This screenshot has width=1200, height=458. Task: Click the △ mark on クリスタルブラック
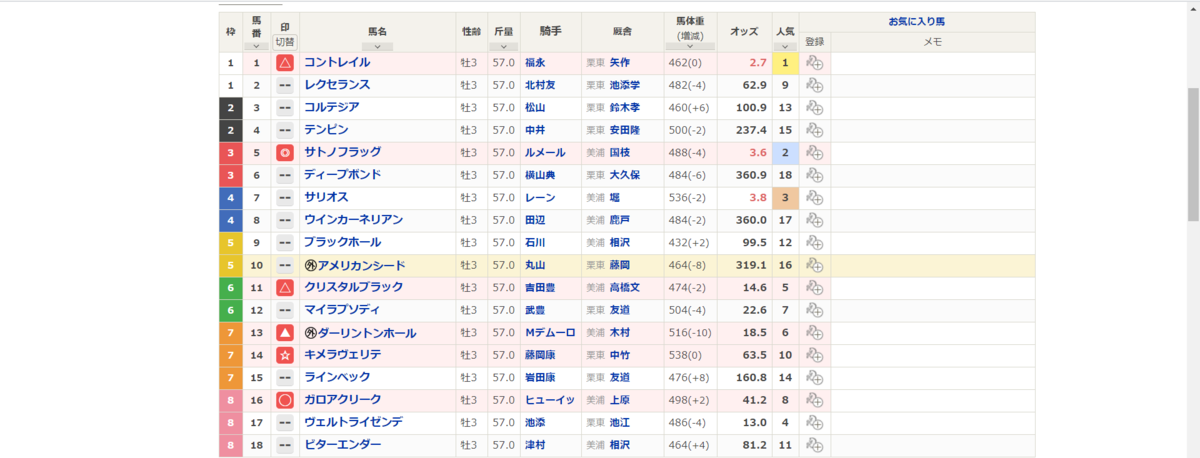click(x=285, y=288)
